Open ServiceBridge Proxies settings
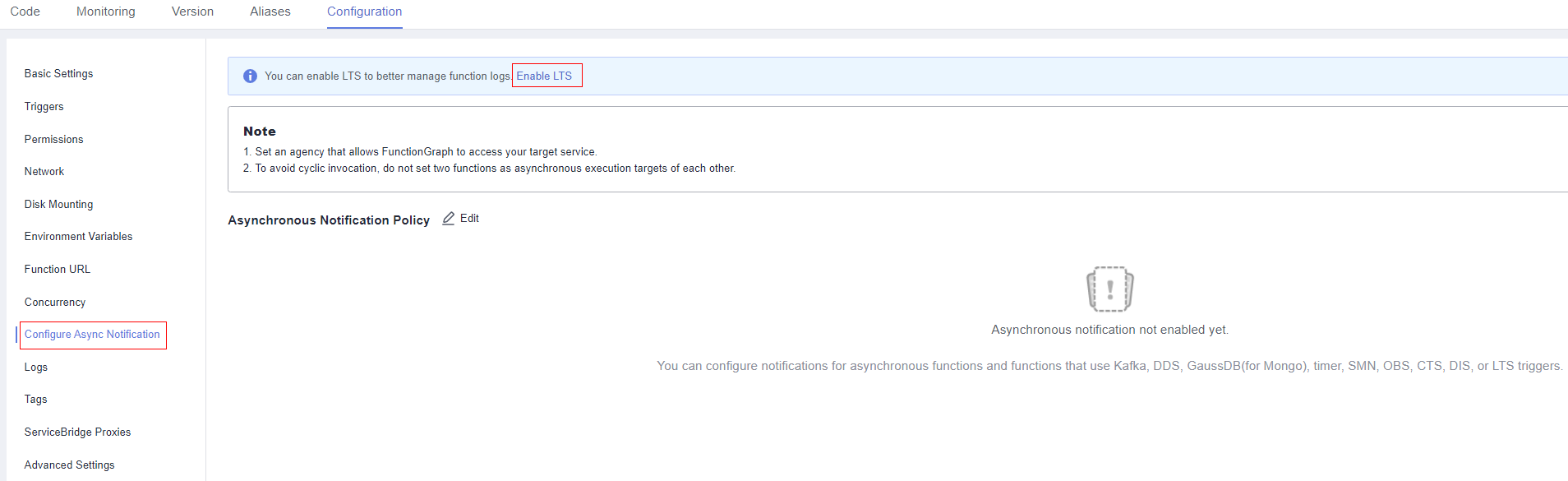The image size is (1568, 481). click(77, 432)
